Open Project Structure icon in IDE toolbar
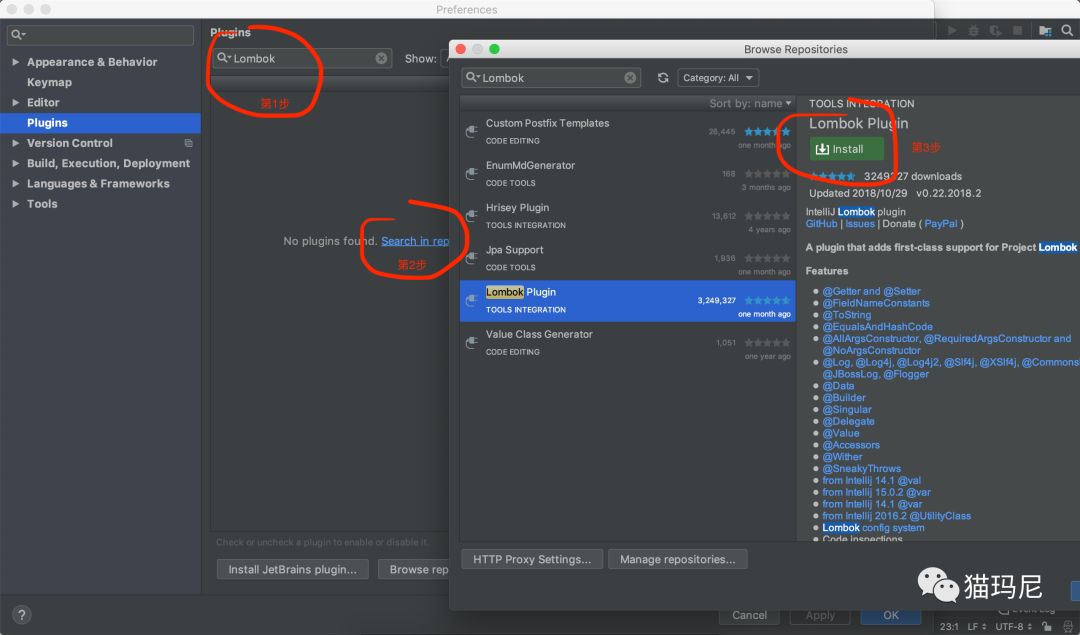The image size is (1080, 635). point(1045,30)
